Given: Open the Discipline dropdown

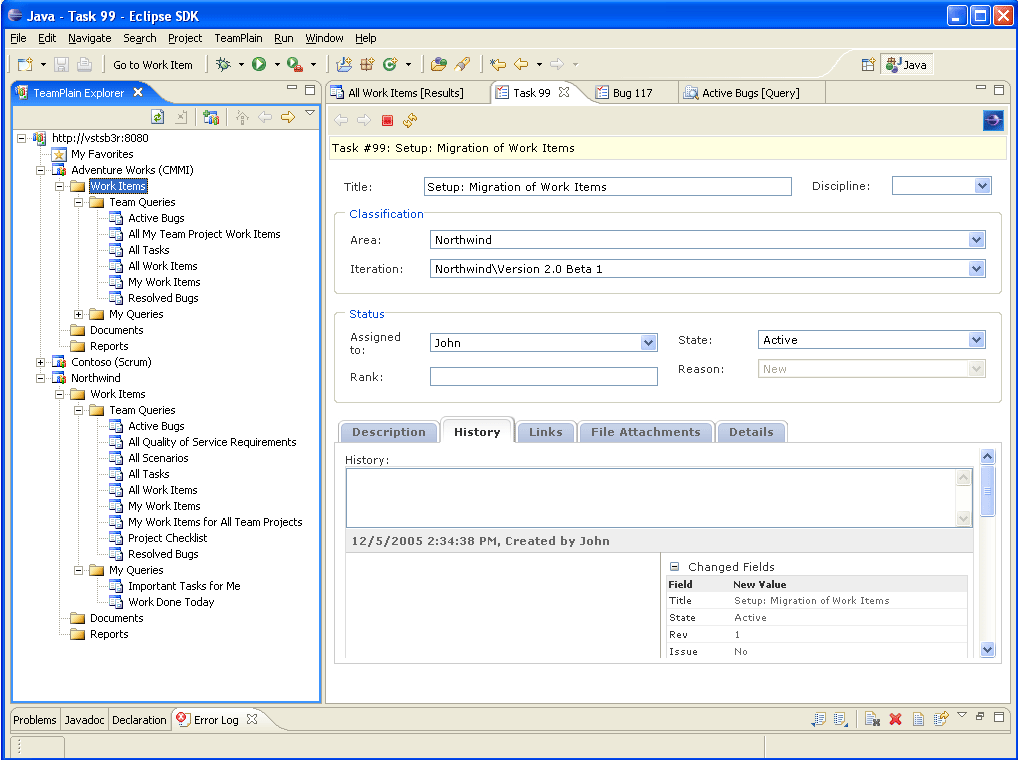Looking at the screenshot, I should pos(982,186).
